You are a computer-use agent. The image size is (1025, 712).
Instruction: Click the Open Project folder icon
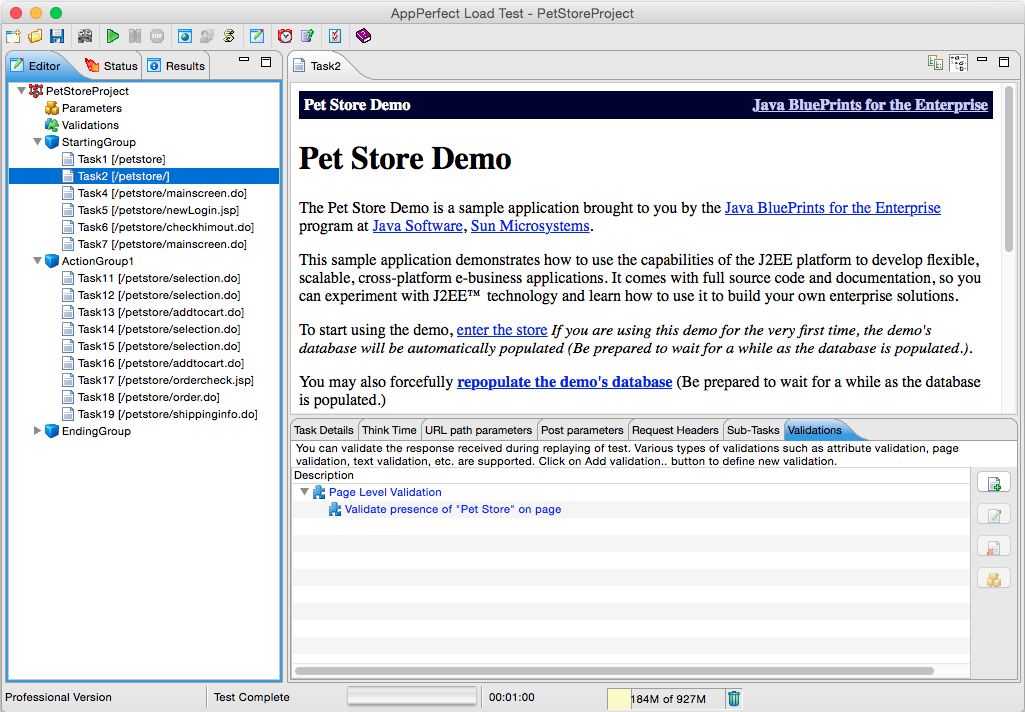click(x=35, y=36)
